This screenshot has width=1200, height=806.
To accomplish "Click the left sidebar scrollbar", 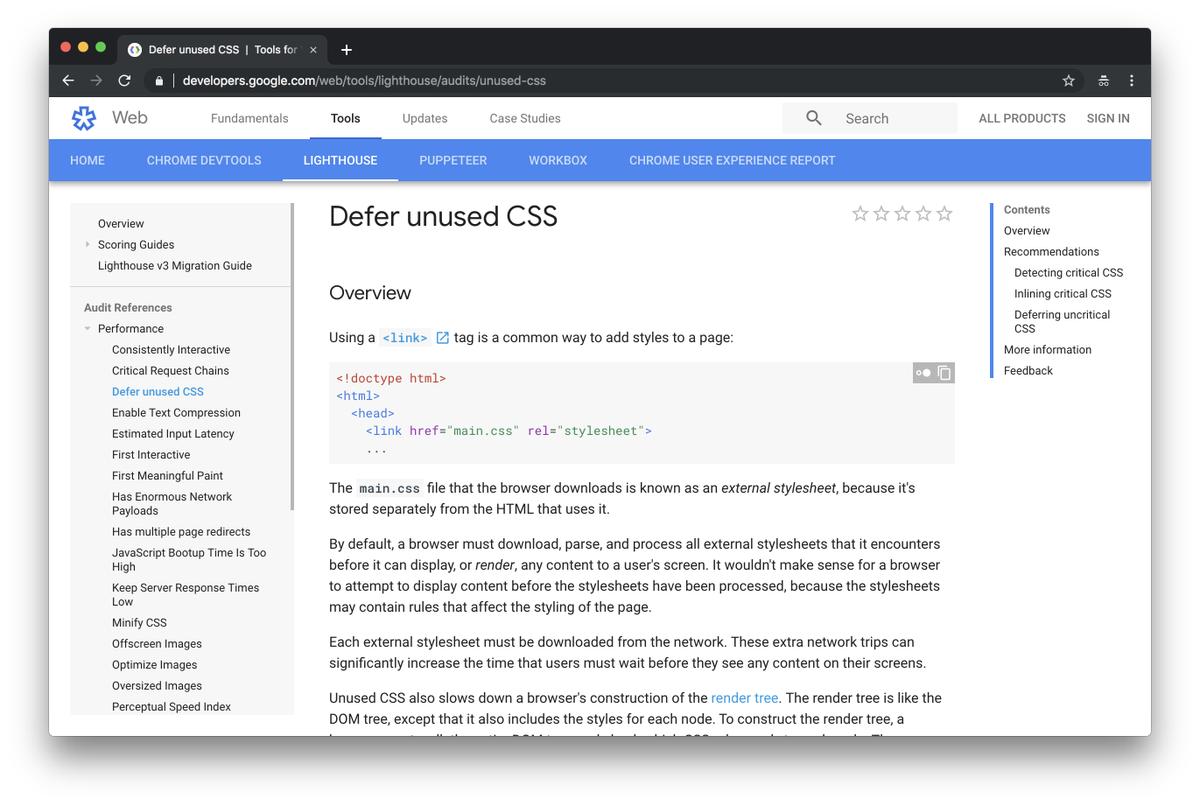I will coord(292,357).
